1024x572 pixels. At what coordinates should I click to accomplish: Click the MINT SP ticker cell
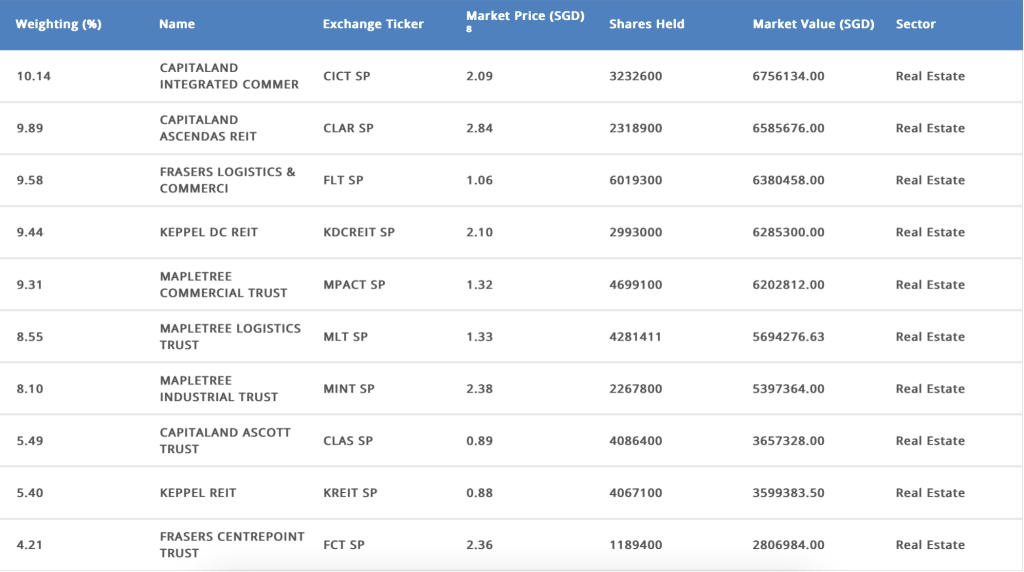[348, 389]
